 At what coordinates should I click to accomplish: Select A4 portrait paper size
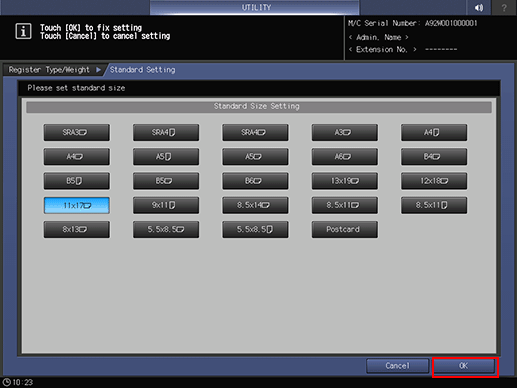(434, 132)
